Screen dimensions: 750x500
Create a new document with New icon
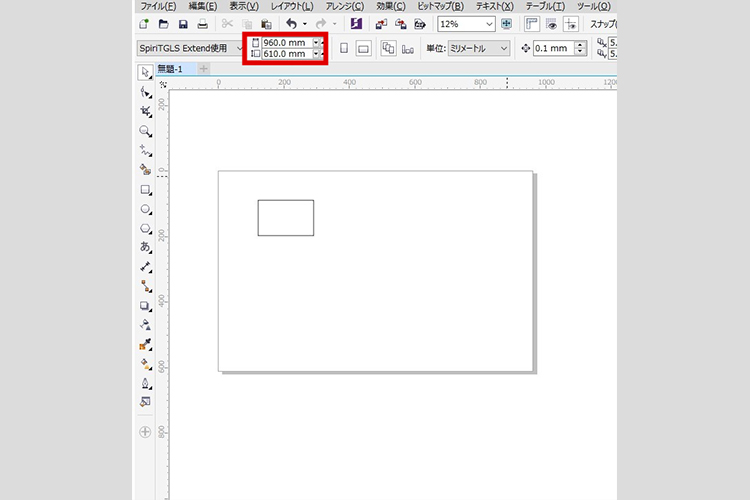[143, 24]
